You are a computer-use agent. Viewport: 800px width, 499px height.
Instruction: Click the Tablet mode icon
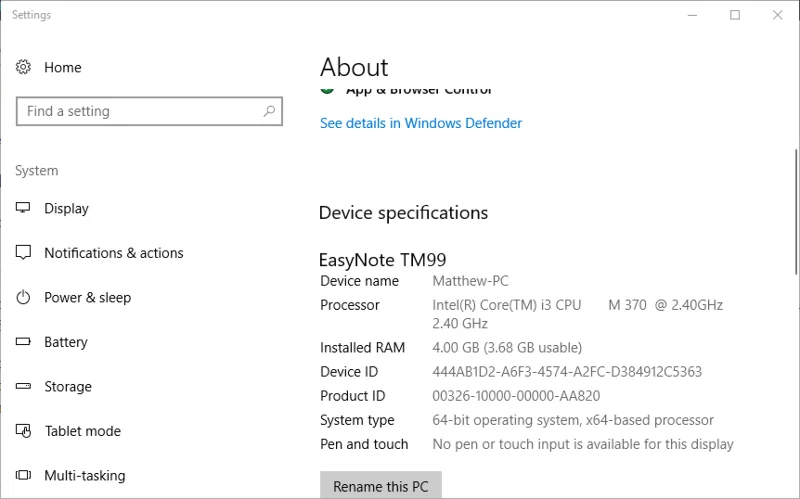[23, 431]
